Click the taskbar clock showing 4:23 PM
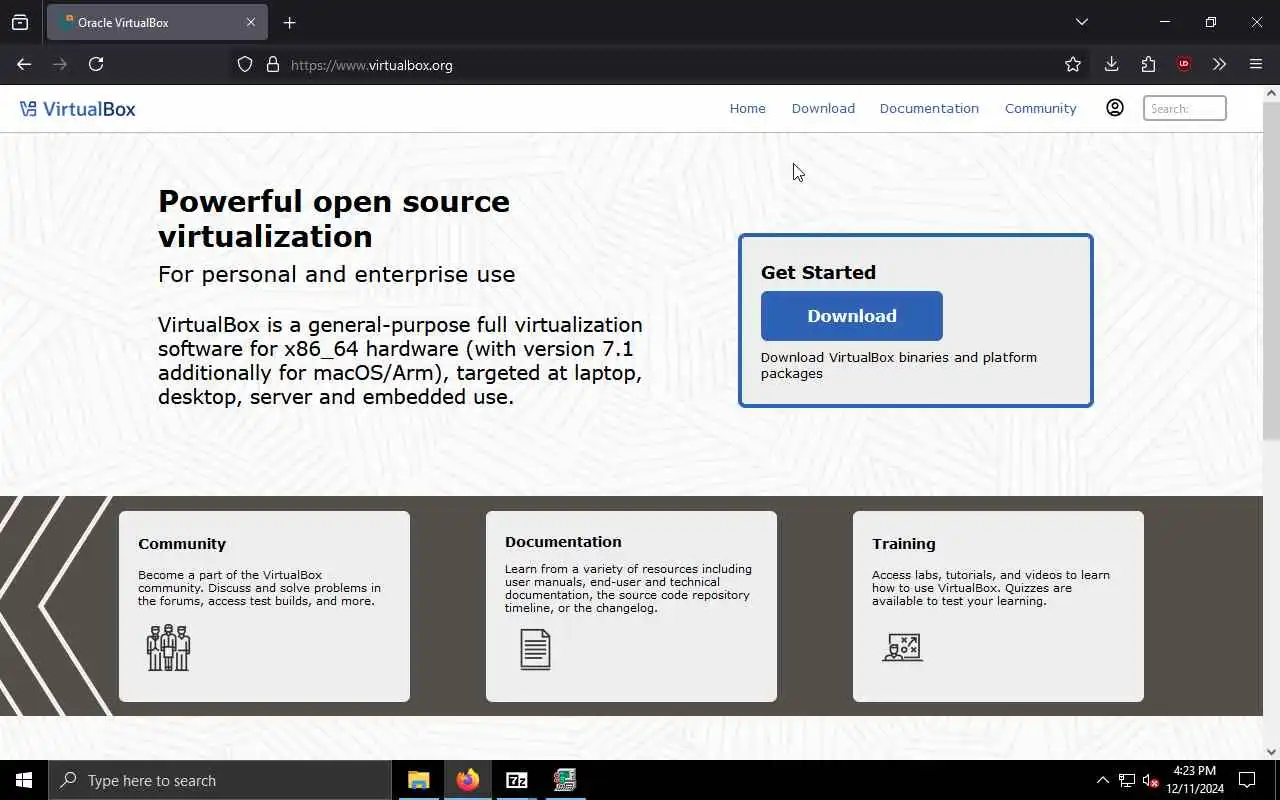 pos(1194,780)
